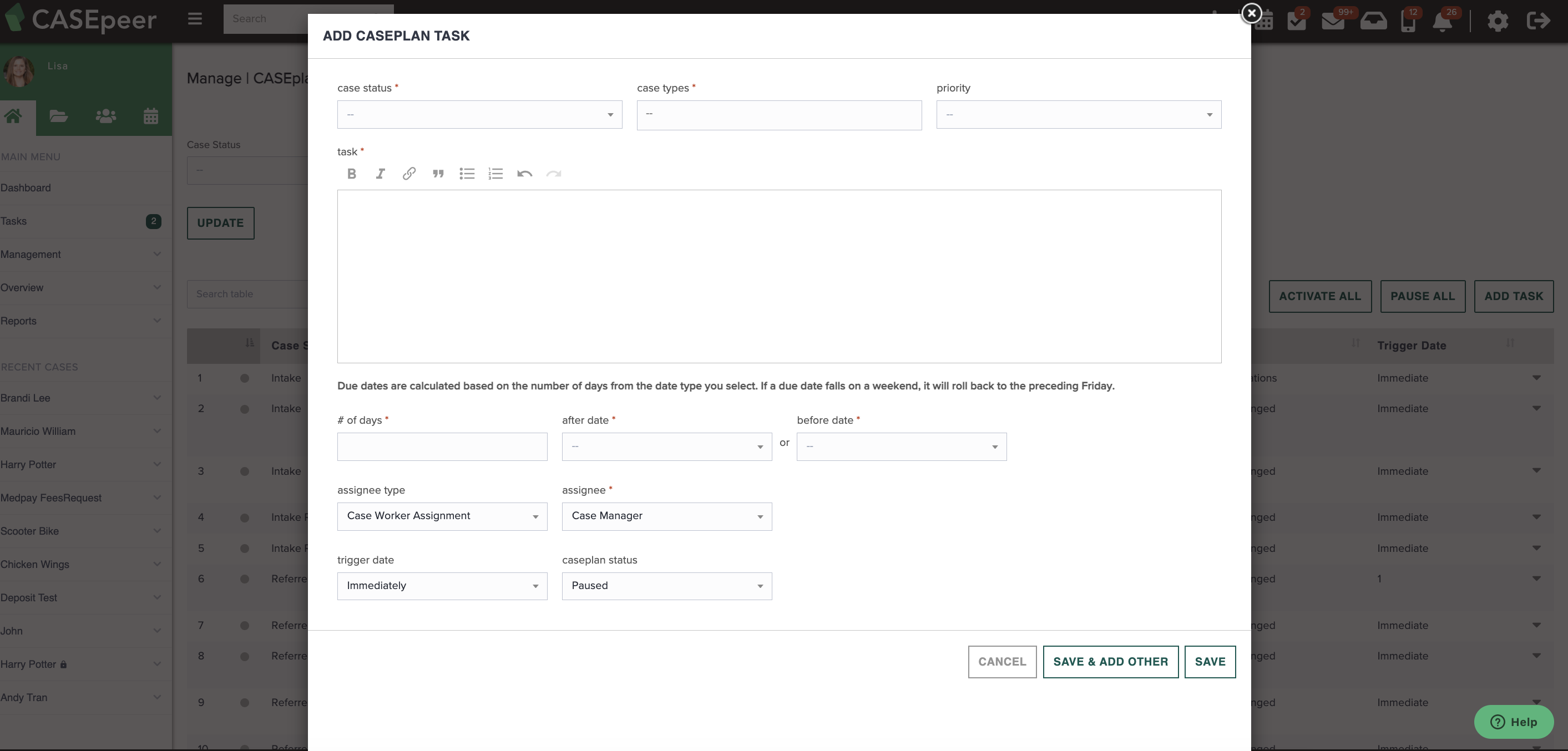Open the trigger date dropdown set to Immediately
This screenshot has width=1568, height=751.
tap(441, 586)
